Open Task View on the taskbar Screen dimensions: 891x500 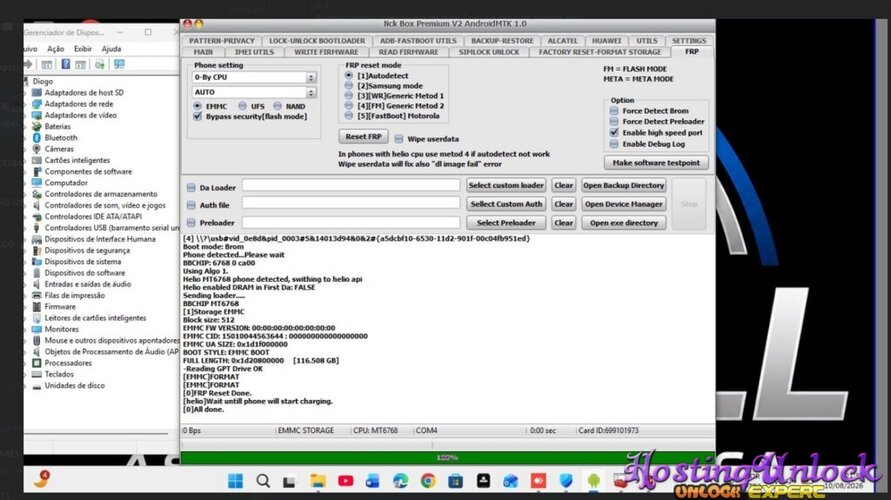coord(290,481)
